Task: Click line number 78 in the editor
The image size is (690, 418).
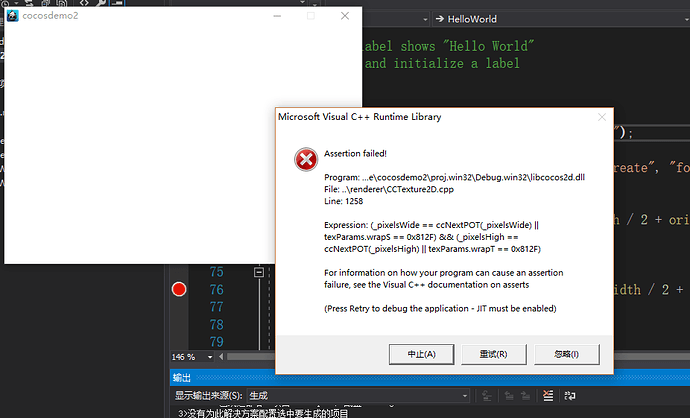Action: 216,325
